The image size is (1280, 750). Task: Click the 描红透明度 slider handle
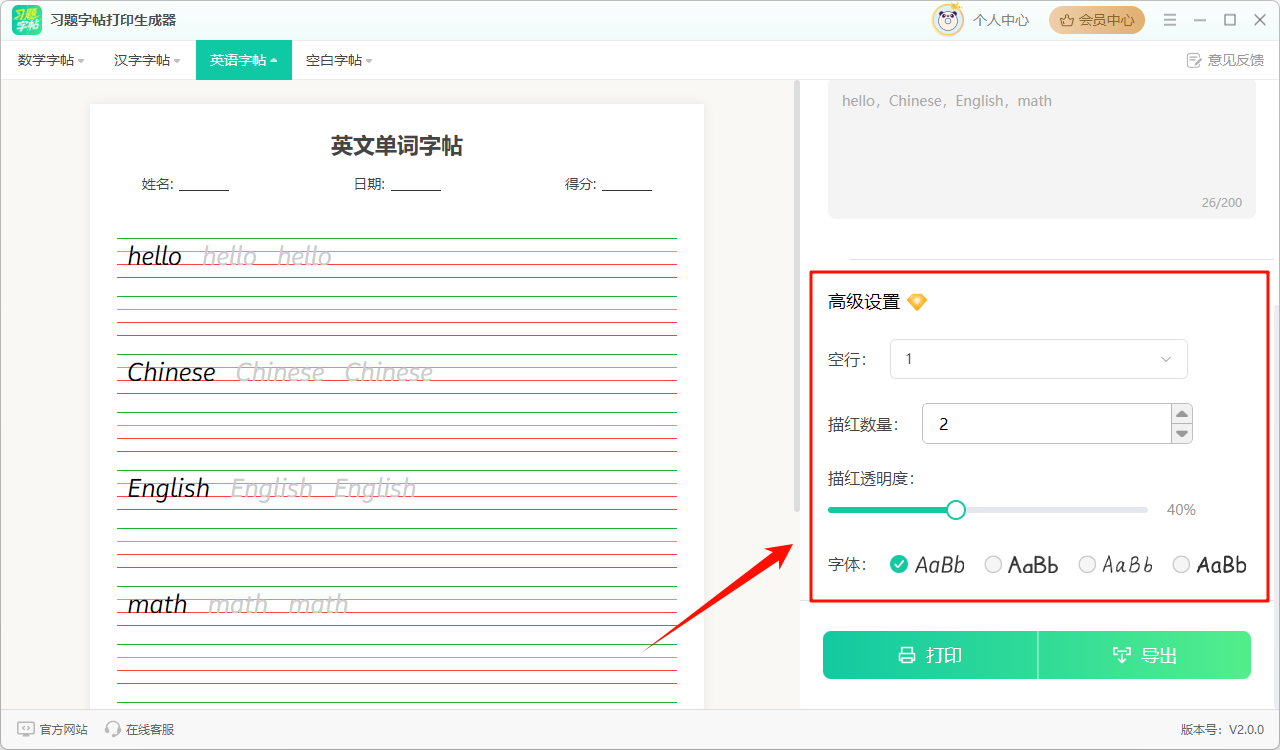click(956, 510)
